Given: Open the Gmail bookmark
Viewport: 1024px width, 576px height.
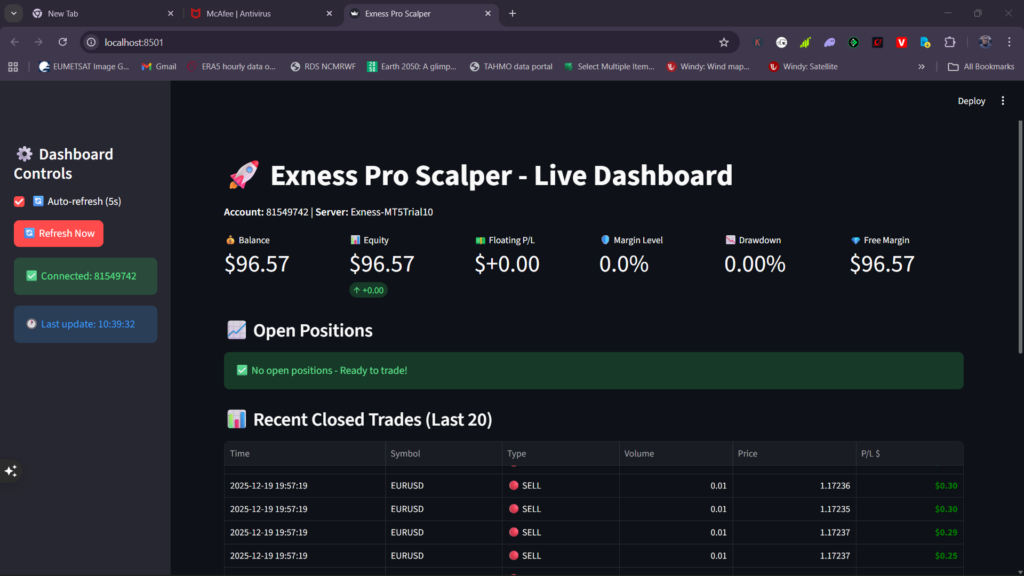Looking at the screenshot, I should pos(159,67).
